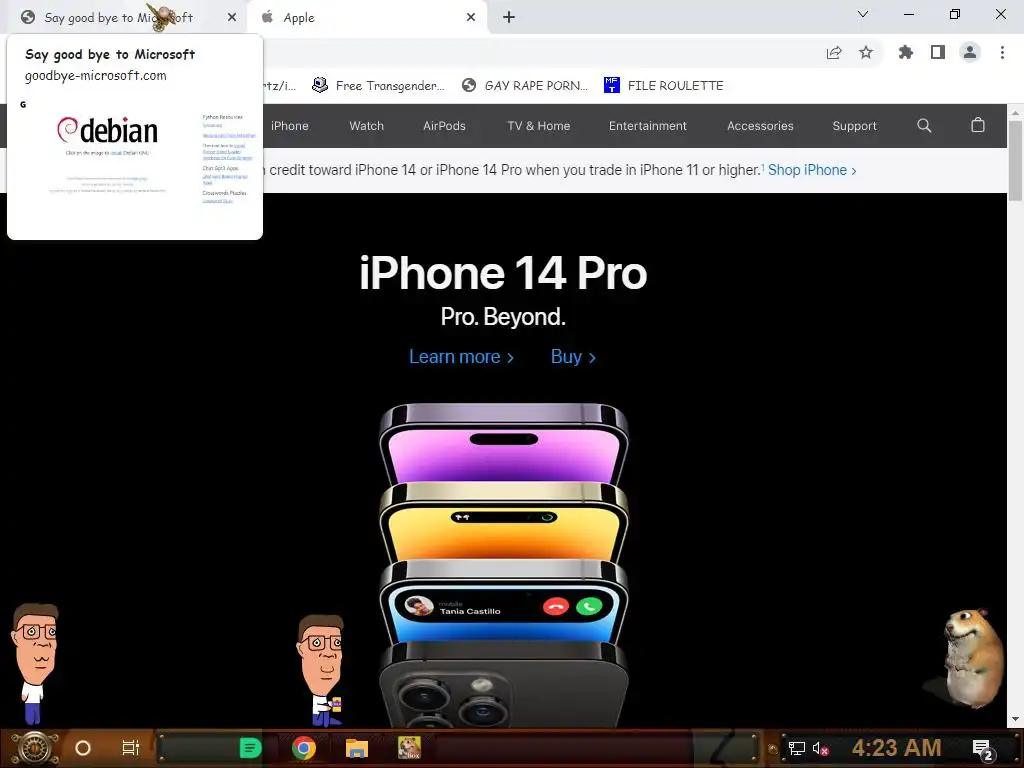Image resolution: width=1024 pixels, height=768 pixels.
Task: Open the 'Free Transgender...' bookmark
Action: tap(379, 86)
